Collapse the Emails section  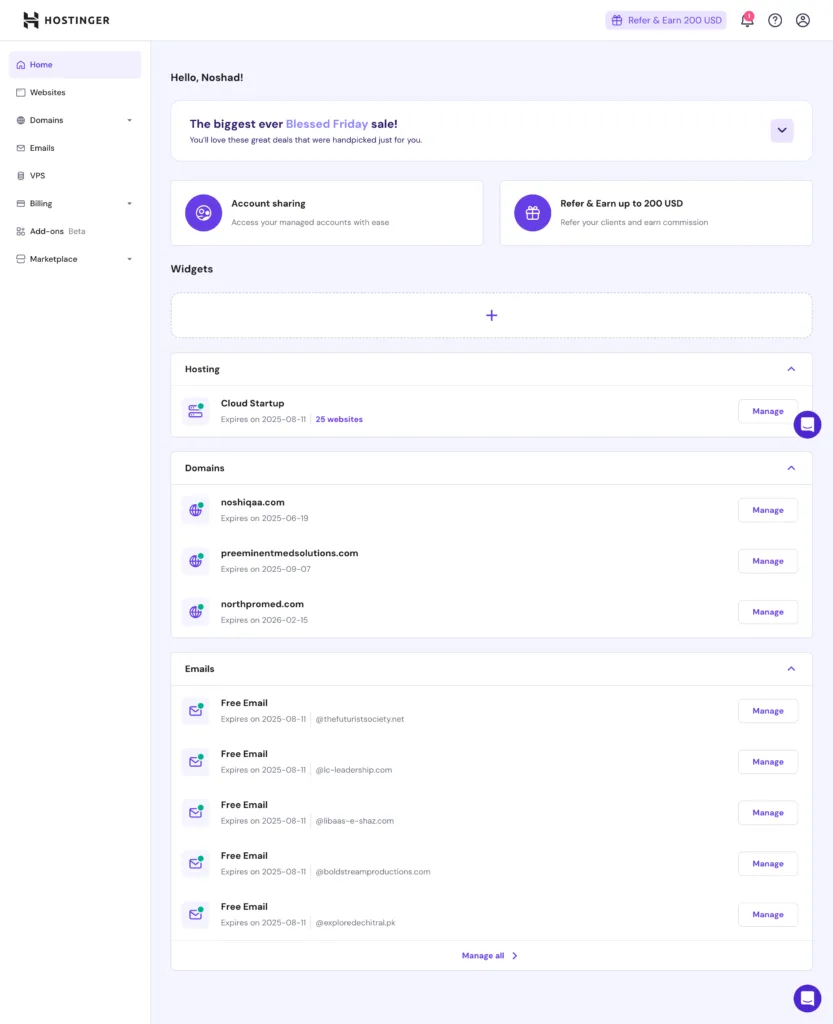click(791, 669)
